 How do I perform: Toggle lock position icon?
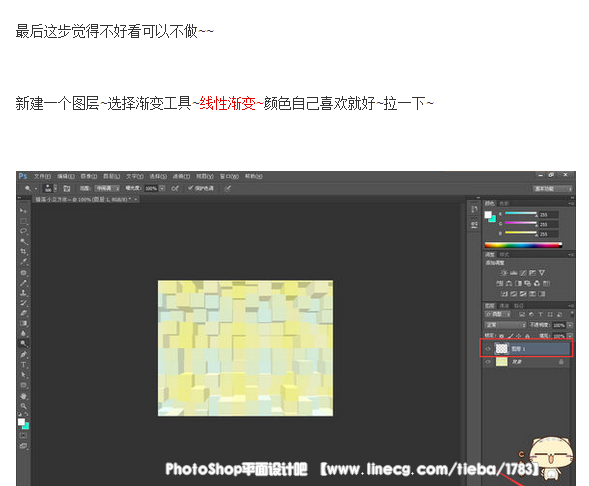coord(519,336)
